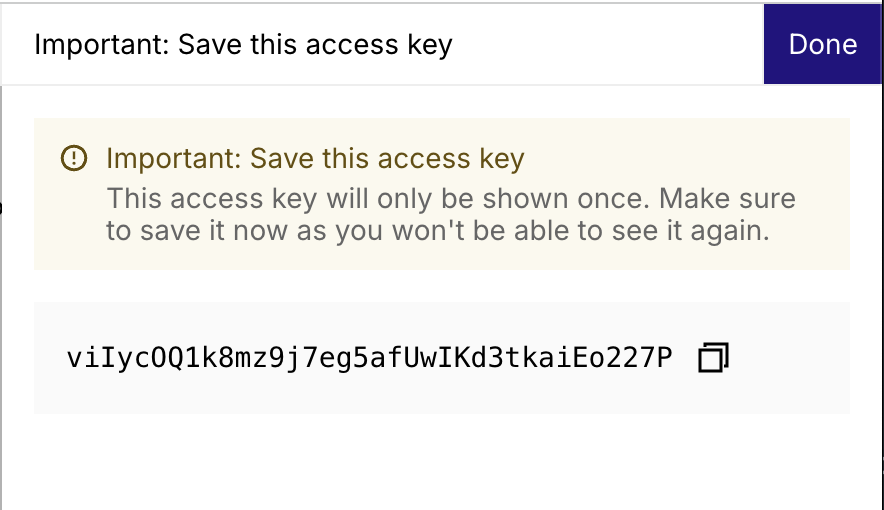Viewport: 884px width, 510px height.
Task: Copy the access key with the copy icon
Action: click(714, 357)
